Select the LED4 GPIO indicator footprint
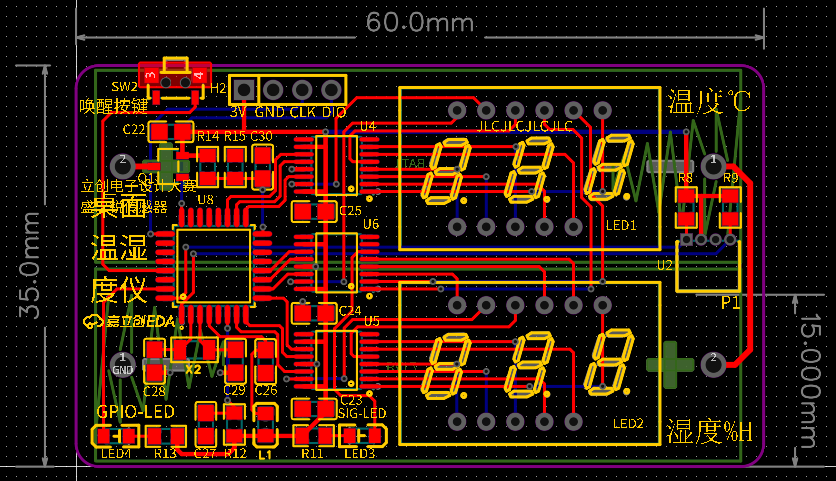 coord(116,437)
